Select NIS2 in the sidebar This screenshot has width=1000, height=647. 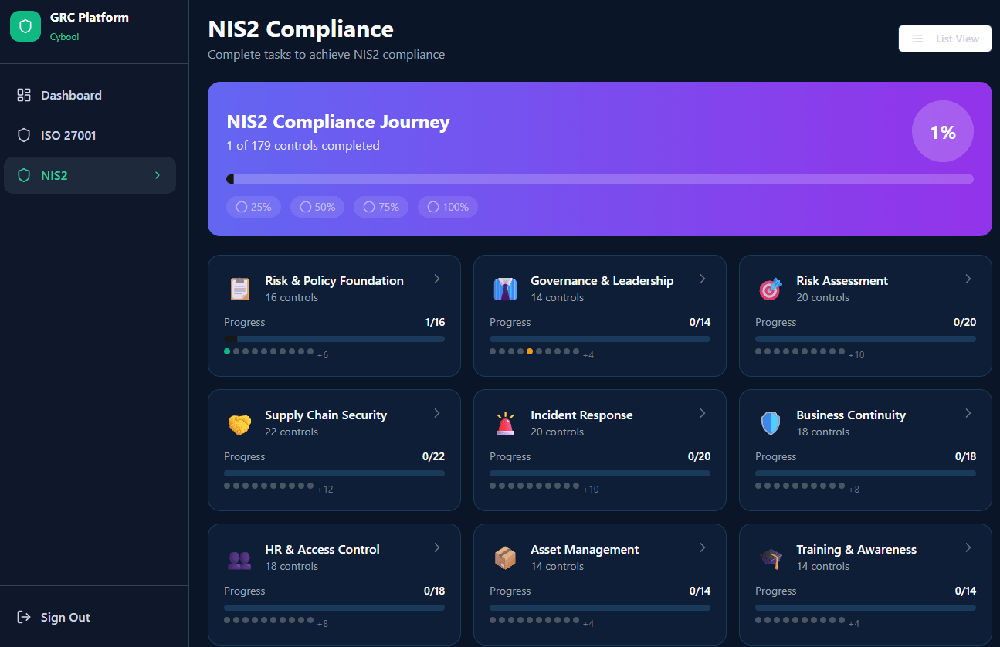point(90,175)
